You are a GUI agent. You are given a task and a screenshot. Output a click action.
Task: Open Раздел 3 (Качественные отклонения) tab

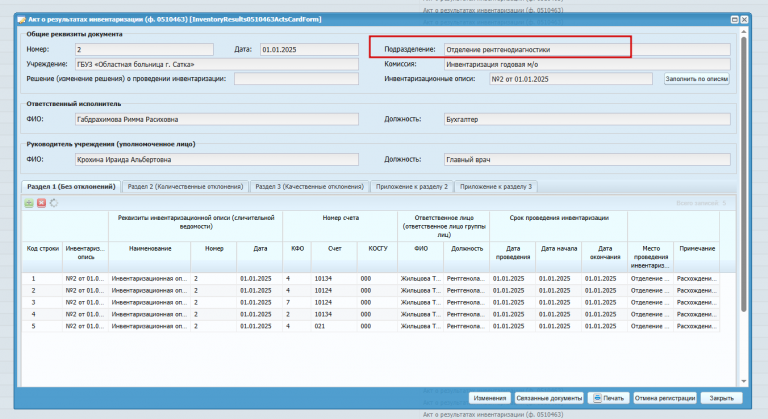310,187
